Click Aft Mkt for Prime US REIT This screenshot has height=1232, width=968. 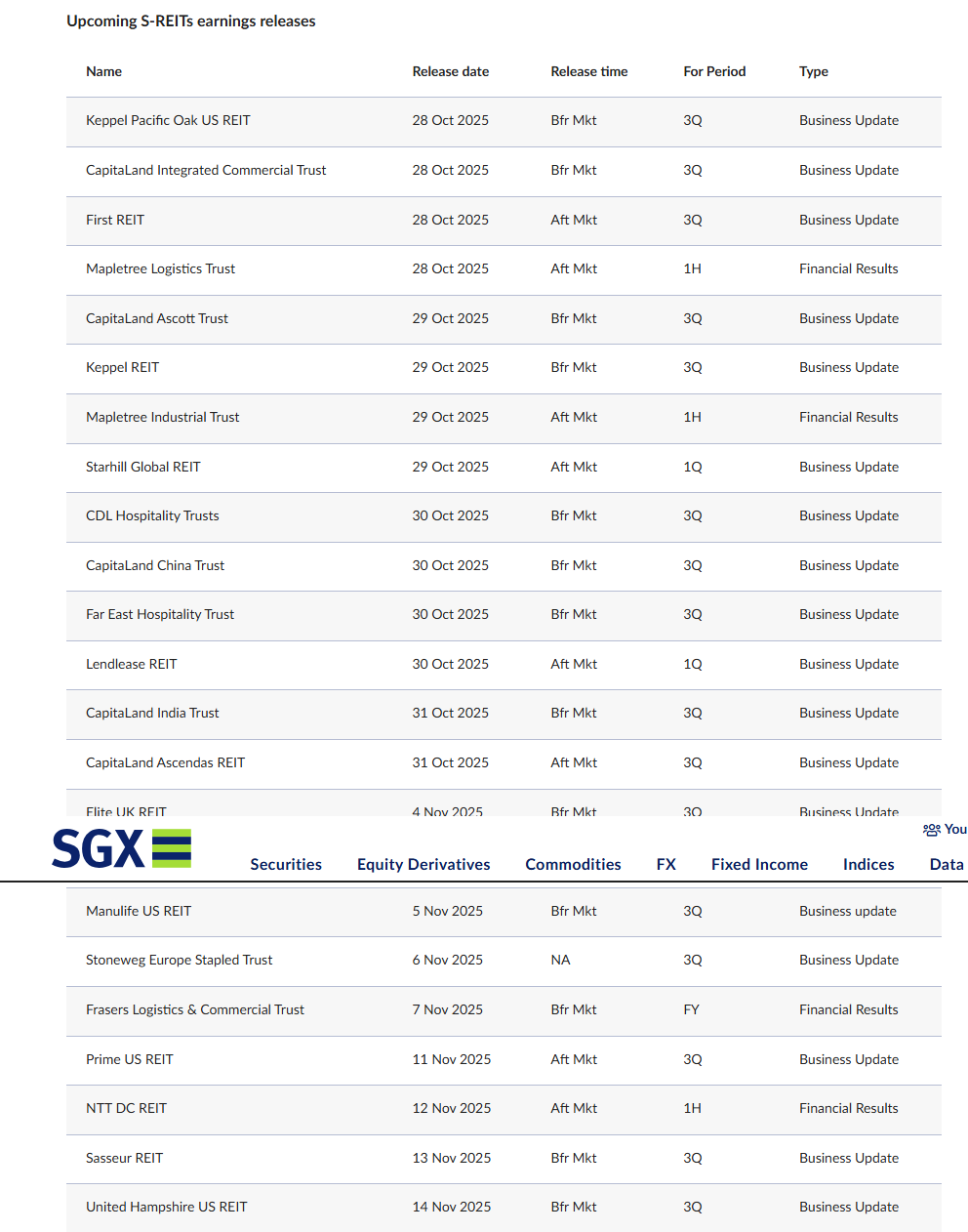pyautogui.click(x=574, y=1059)
